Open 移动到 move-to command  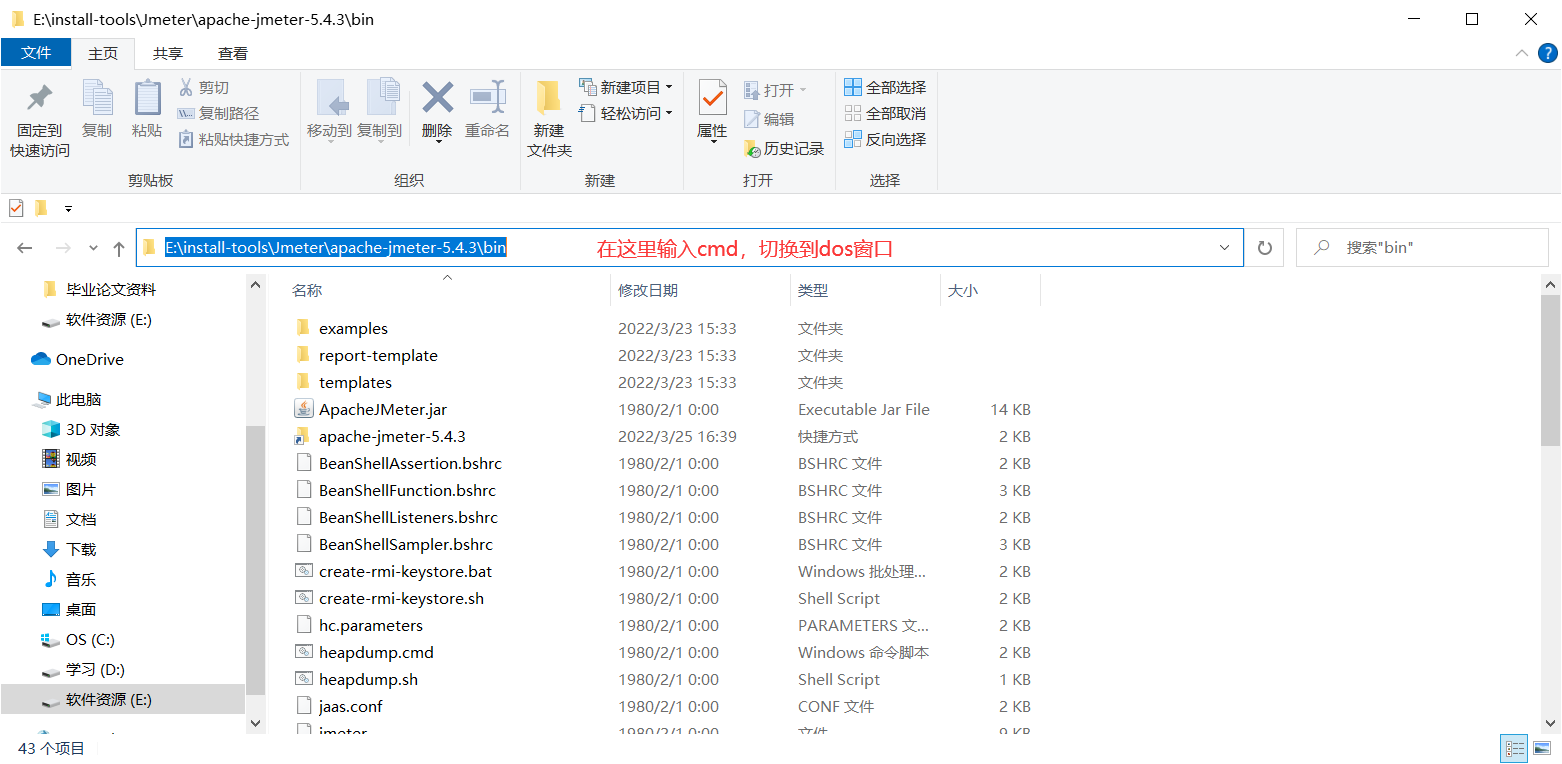coord(329,109)
